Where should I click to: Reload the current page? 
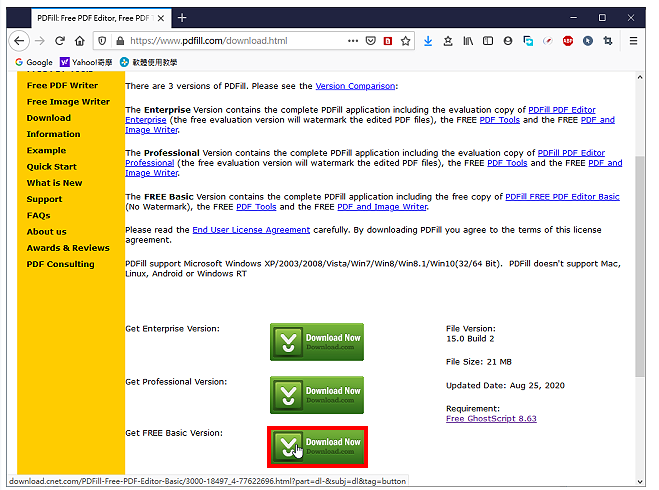60,41
